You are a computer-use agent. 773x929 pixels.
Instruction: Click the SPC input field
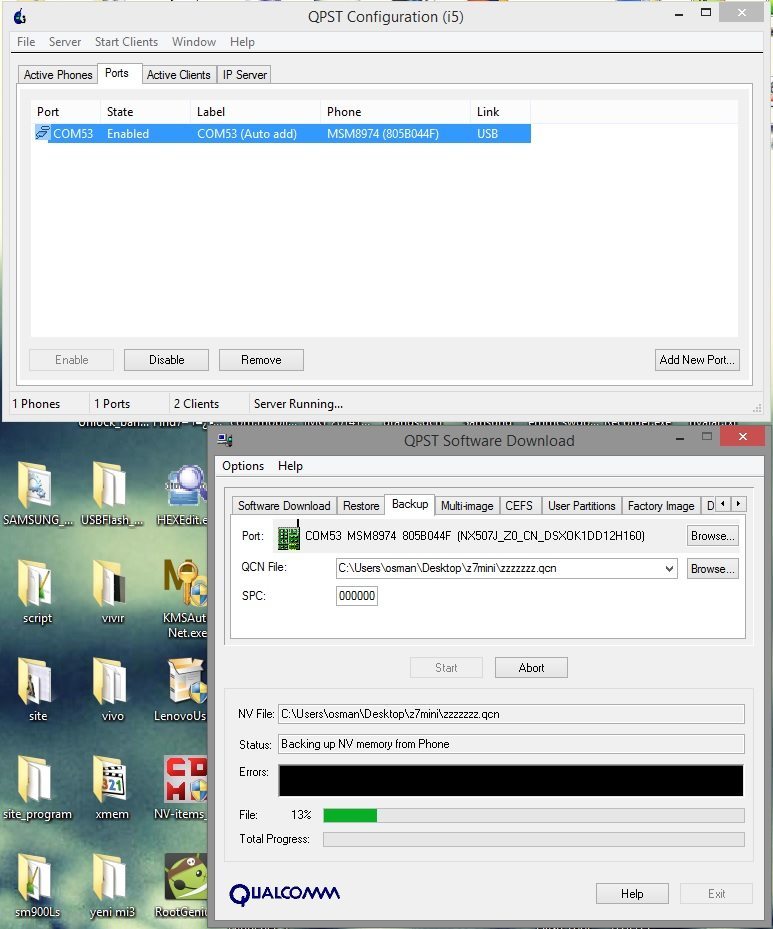coord(357,596)
